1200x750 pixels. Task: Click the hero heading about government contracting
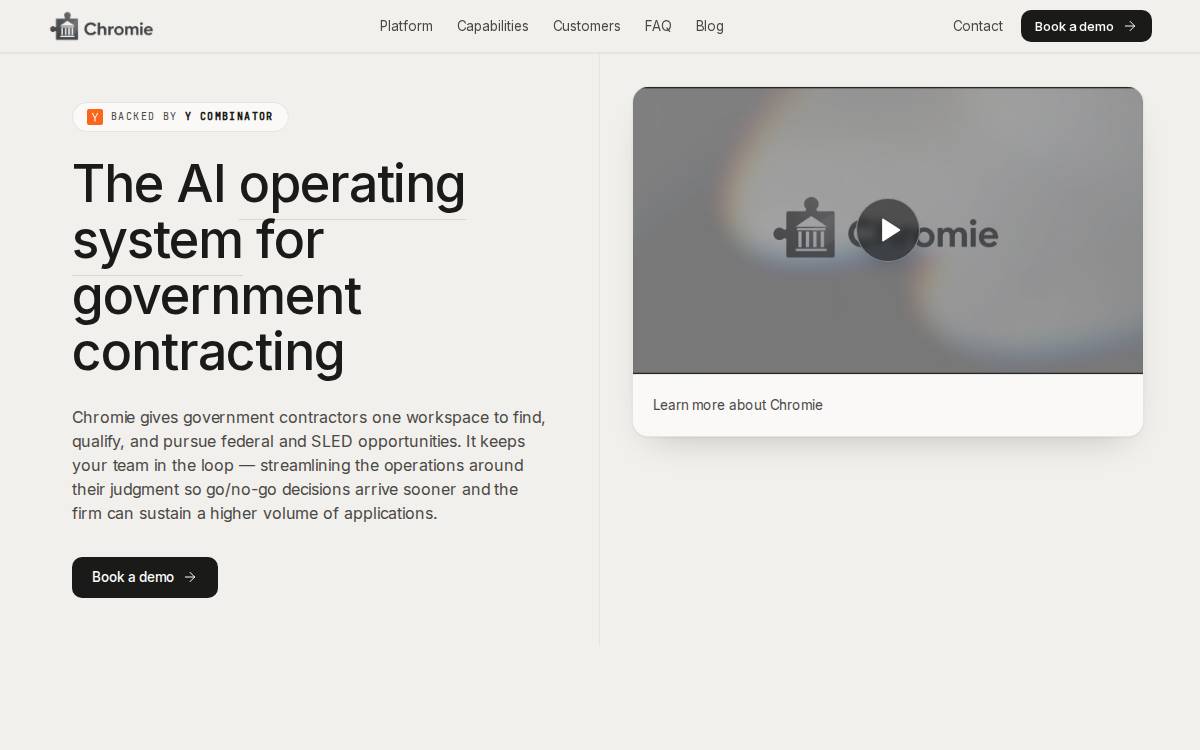click(269, 268)
